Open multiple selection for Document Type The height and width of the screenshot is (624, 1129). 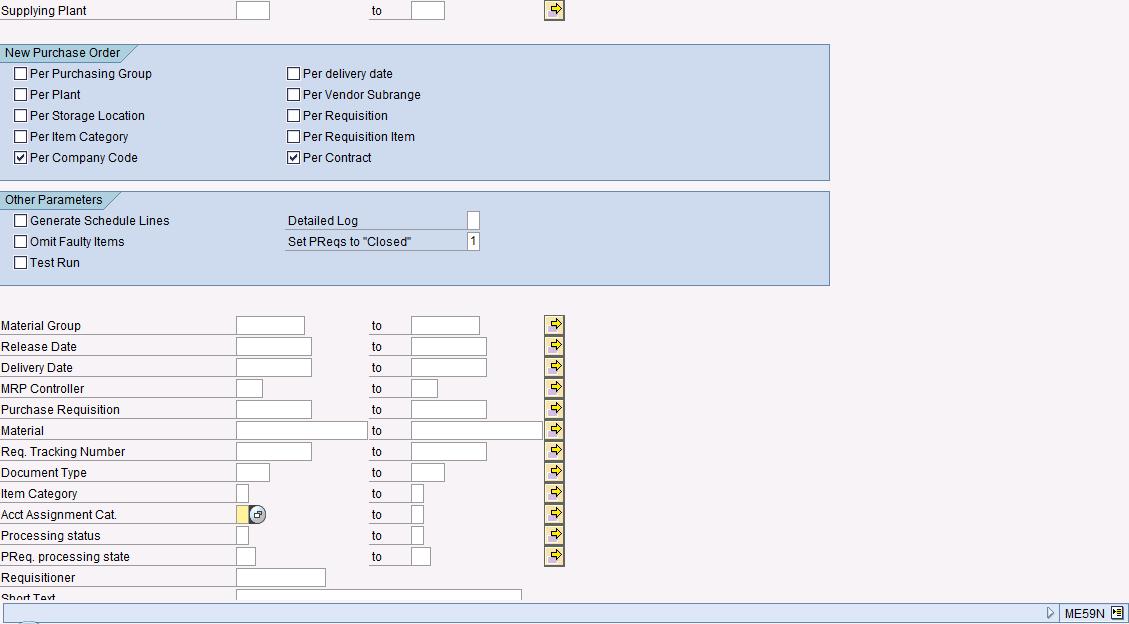[553, 471]
